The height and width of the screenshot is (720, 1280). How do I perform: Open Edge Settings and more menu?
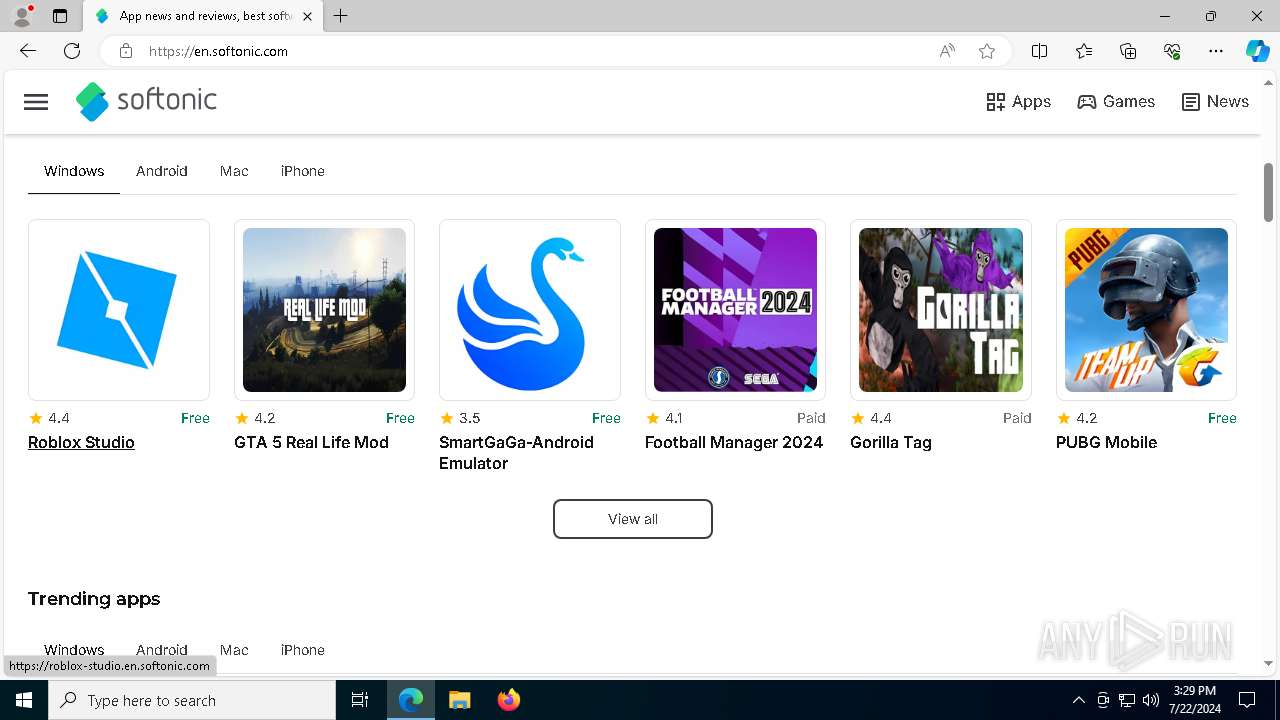click(x=1216, y=51)
